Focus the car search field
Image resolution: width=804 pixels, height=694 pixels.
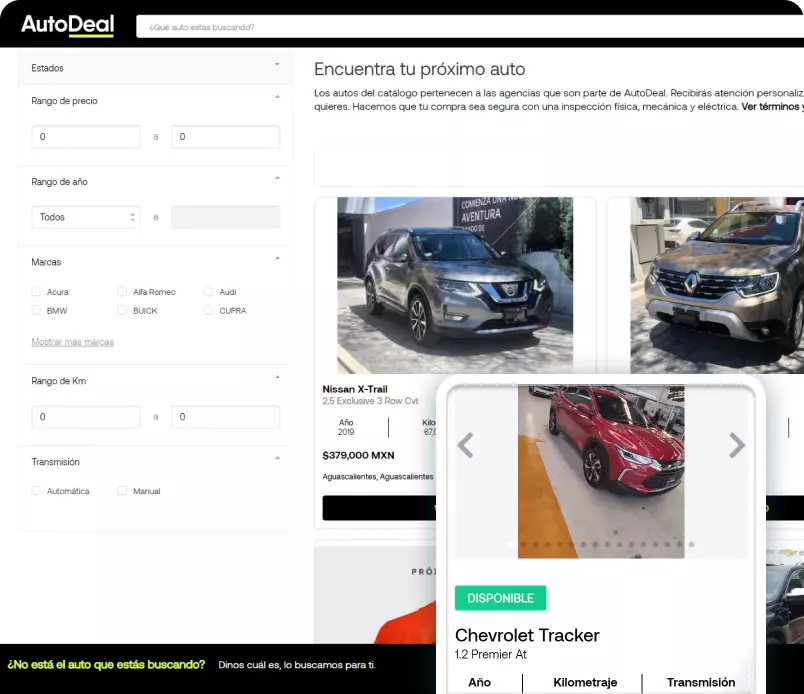[470, 27]
